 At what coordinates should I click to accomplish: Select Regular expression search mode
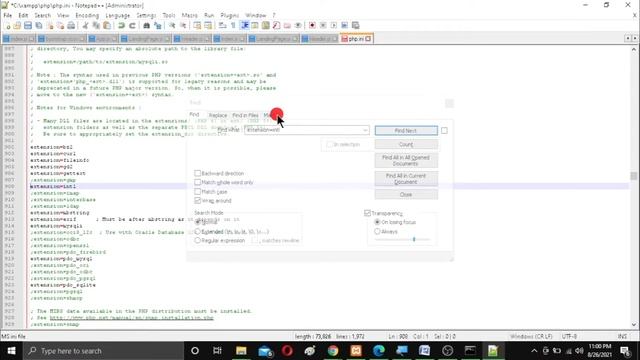pos(198,240)
